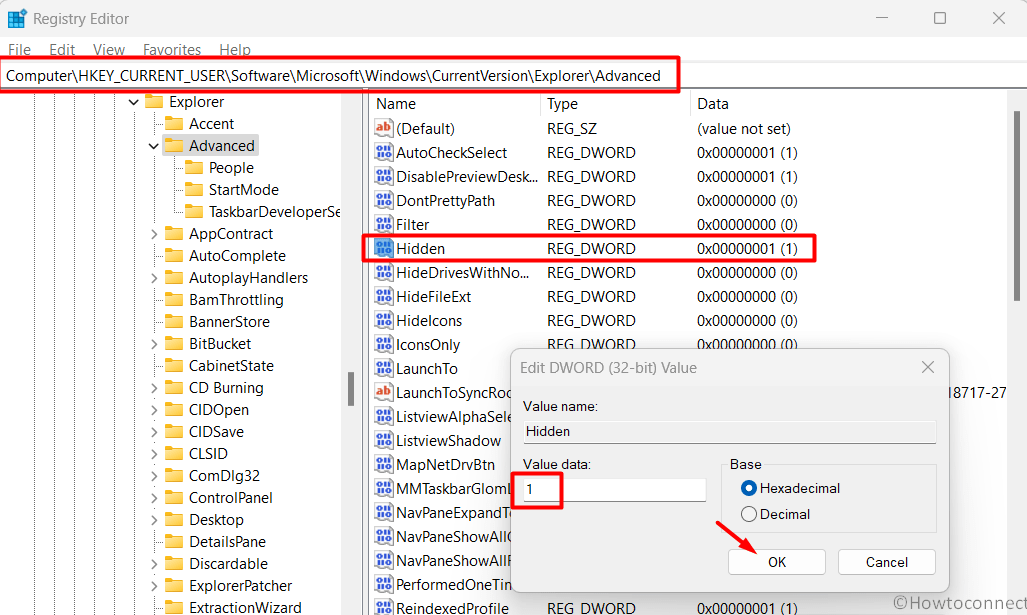Expand the CIDOpen key

[153, 410]
